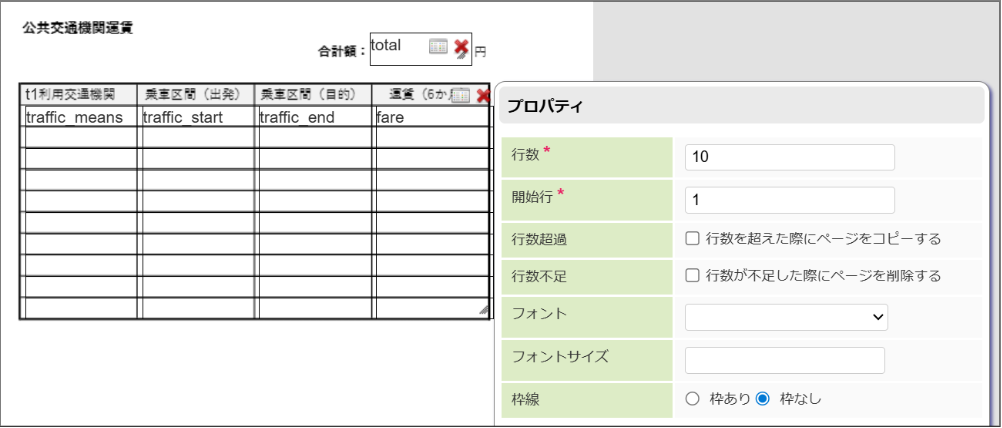Click traffic_start cell
1002x428 pixels.
197,118
